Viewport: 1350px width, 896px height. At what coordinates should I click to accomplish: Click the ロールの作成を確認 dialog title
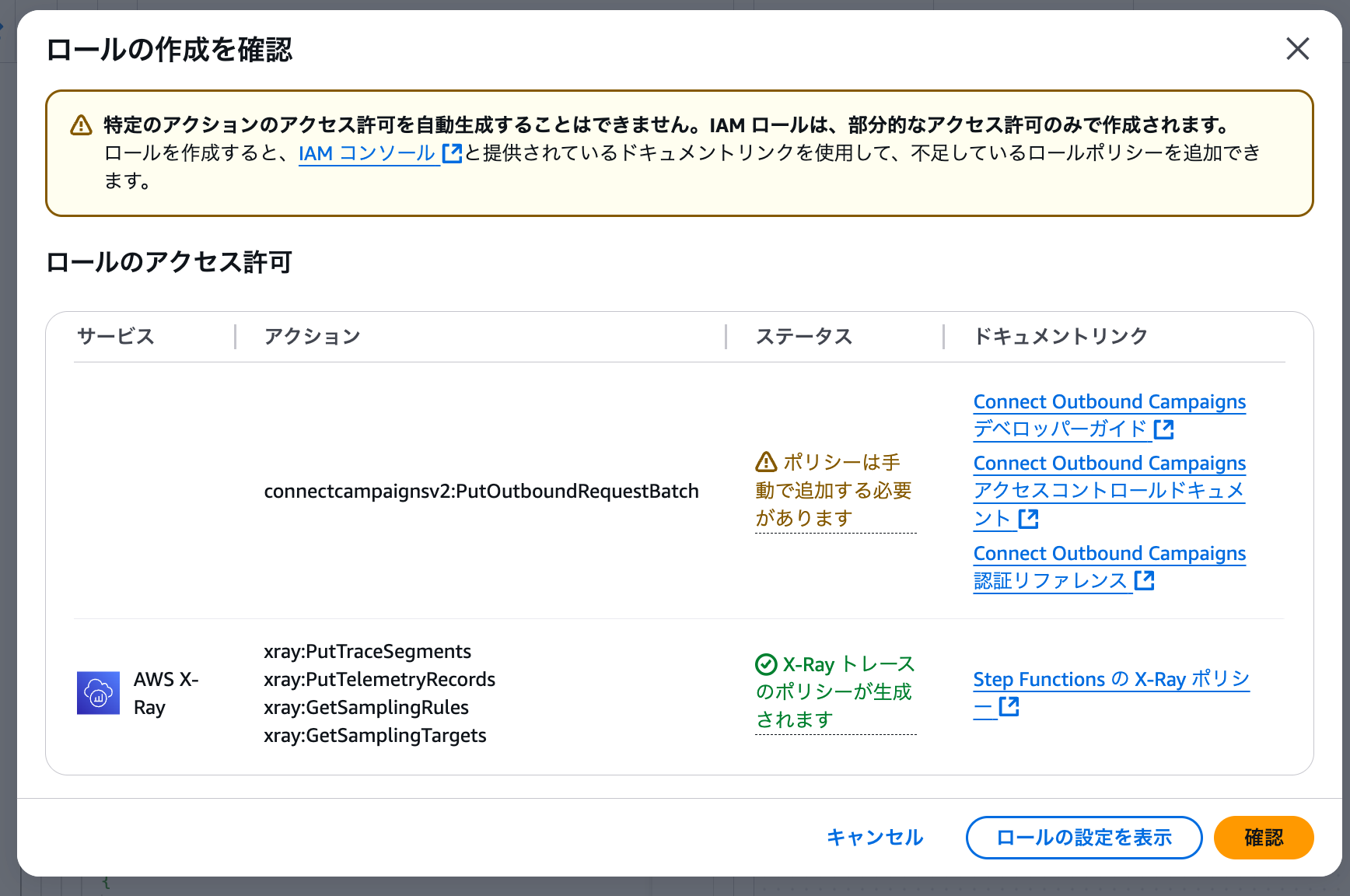(169, 50)
